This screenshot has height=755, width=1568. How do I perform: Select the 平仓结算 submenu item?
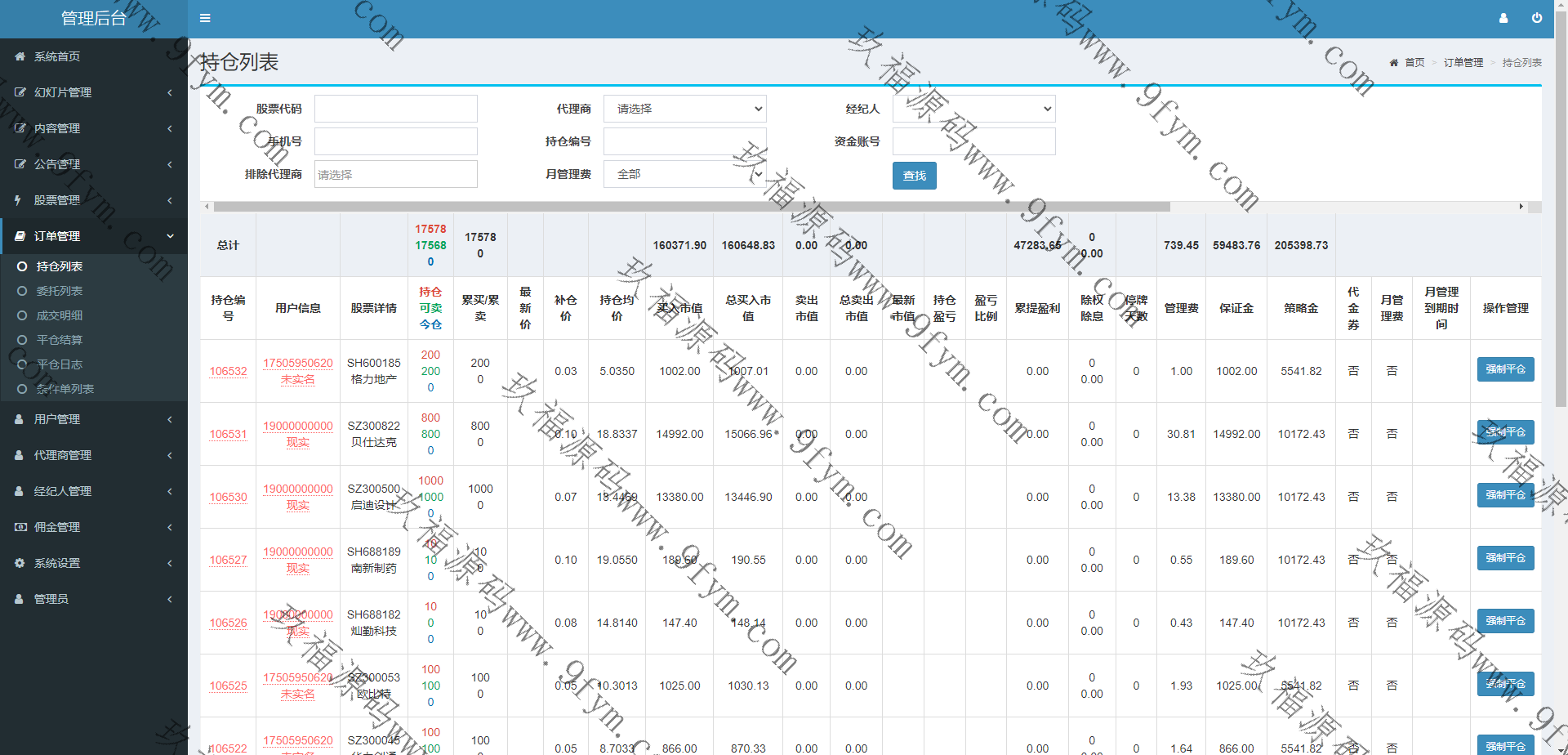pos(59,340)
